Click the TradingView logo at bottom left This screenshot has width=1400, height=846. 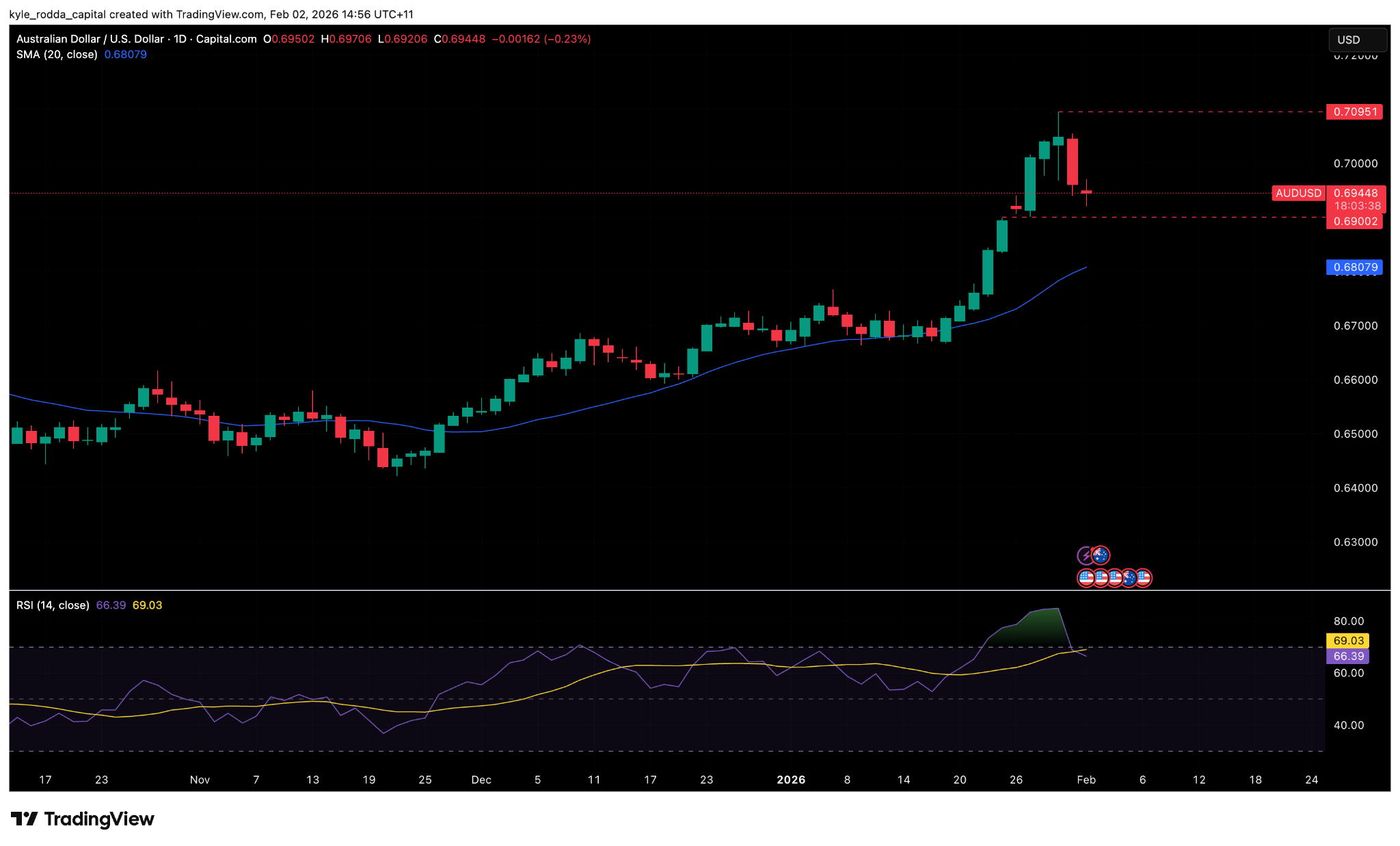[x=83, y=819]
